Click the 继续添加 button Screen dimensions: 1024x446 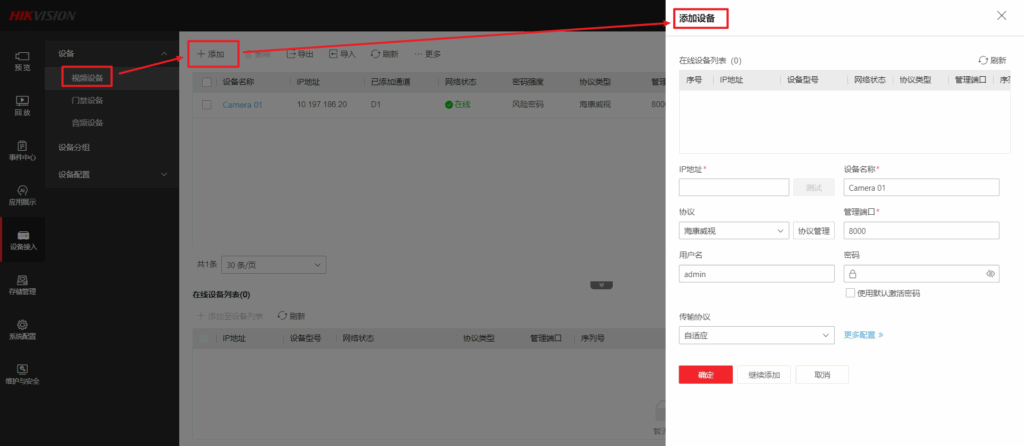click(764, 375)
